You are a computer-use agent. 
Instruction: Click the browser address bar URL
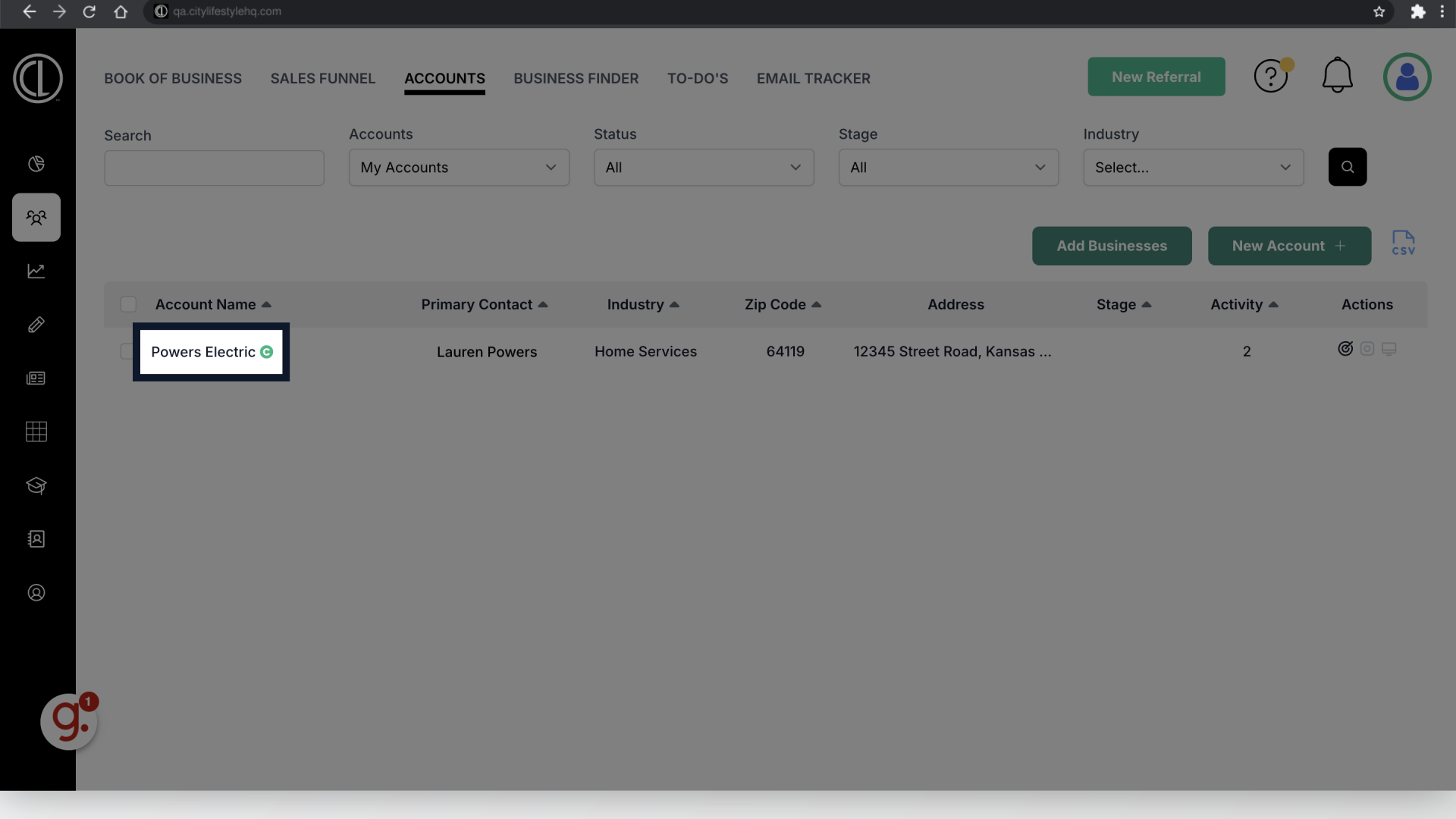[x=227, y=11]
